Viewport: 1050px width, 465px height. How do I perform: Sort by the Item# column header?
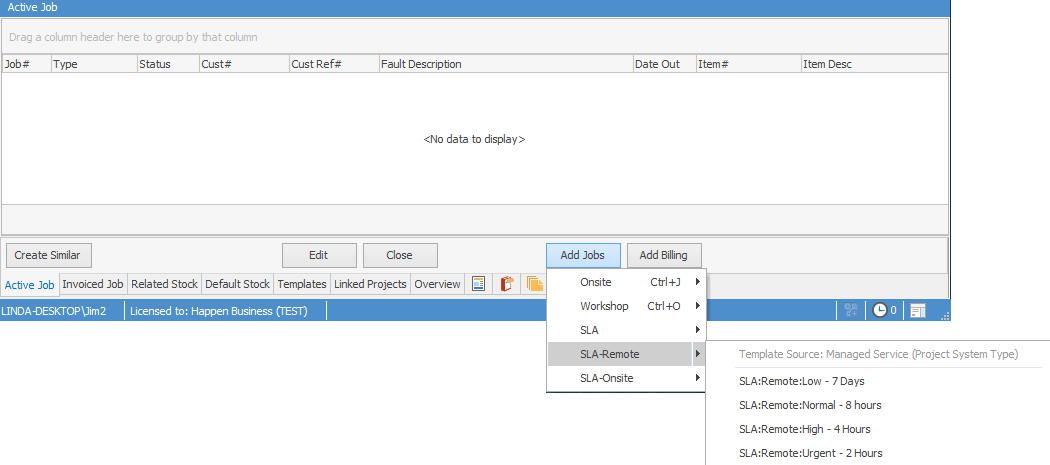coord(749,64)
